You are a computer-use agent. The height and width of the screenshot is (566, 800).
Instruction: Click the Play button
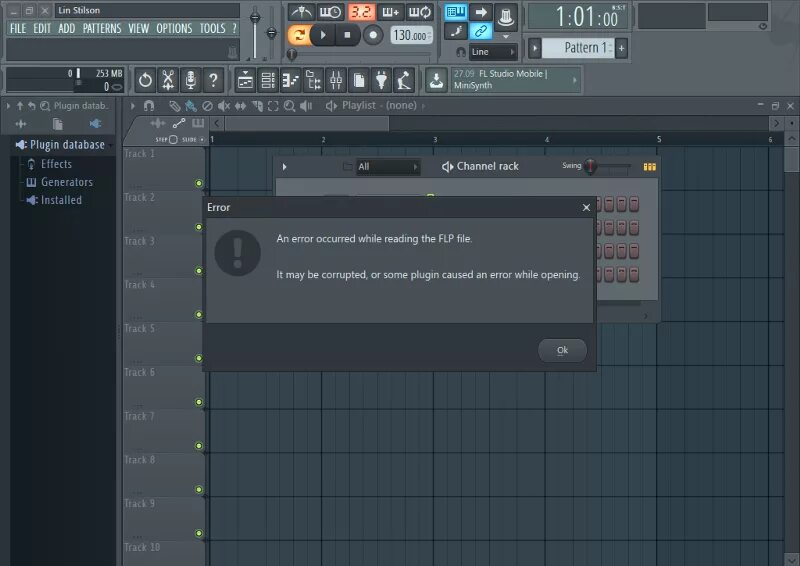coord(322,35)
